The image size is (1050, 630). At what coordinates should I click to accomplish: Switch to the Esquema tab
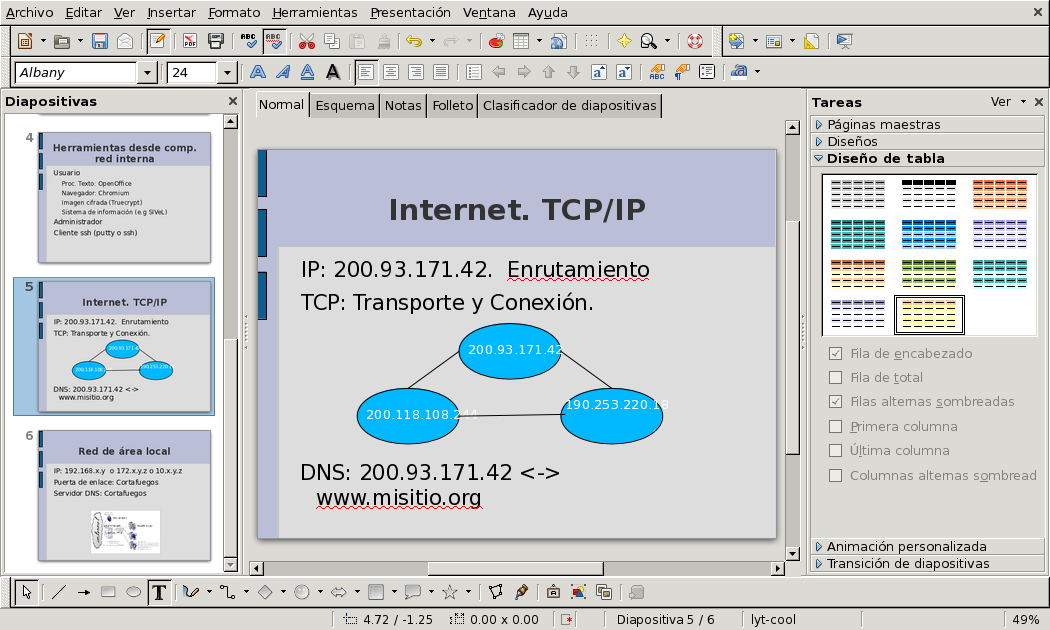click(344, 106)
